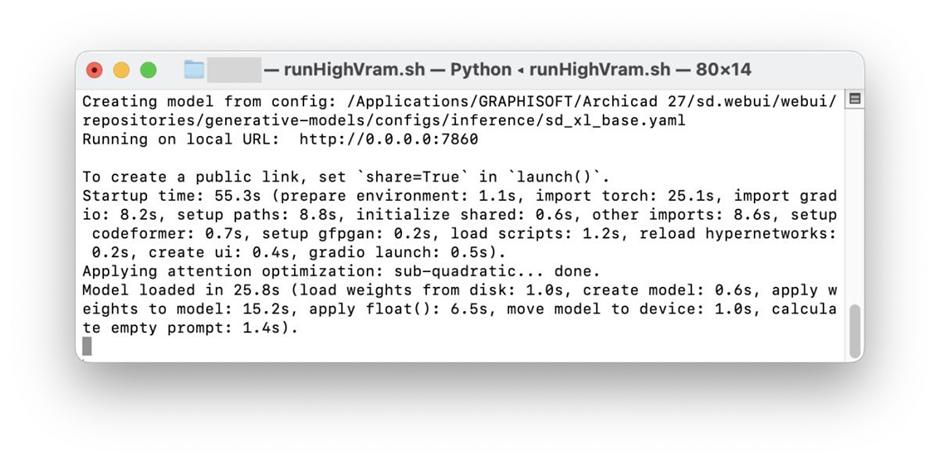Screen dimensions: 940x462
Task: Close the terminal window with red button
Action: click(x=94, y=70)
